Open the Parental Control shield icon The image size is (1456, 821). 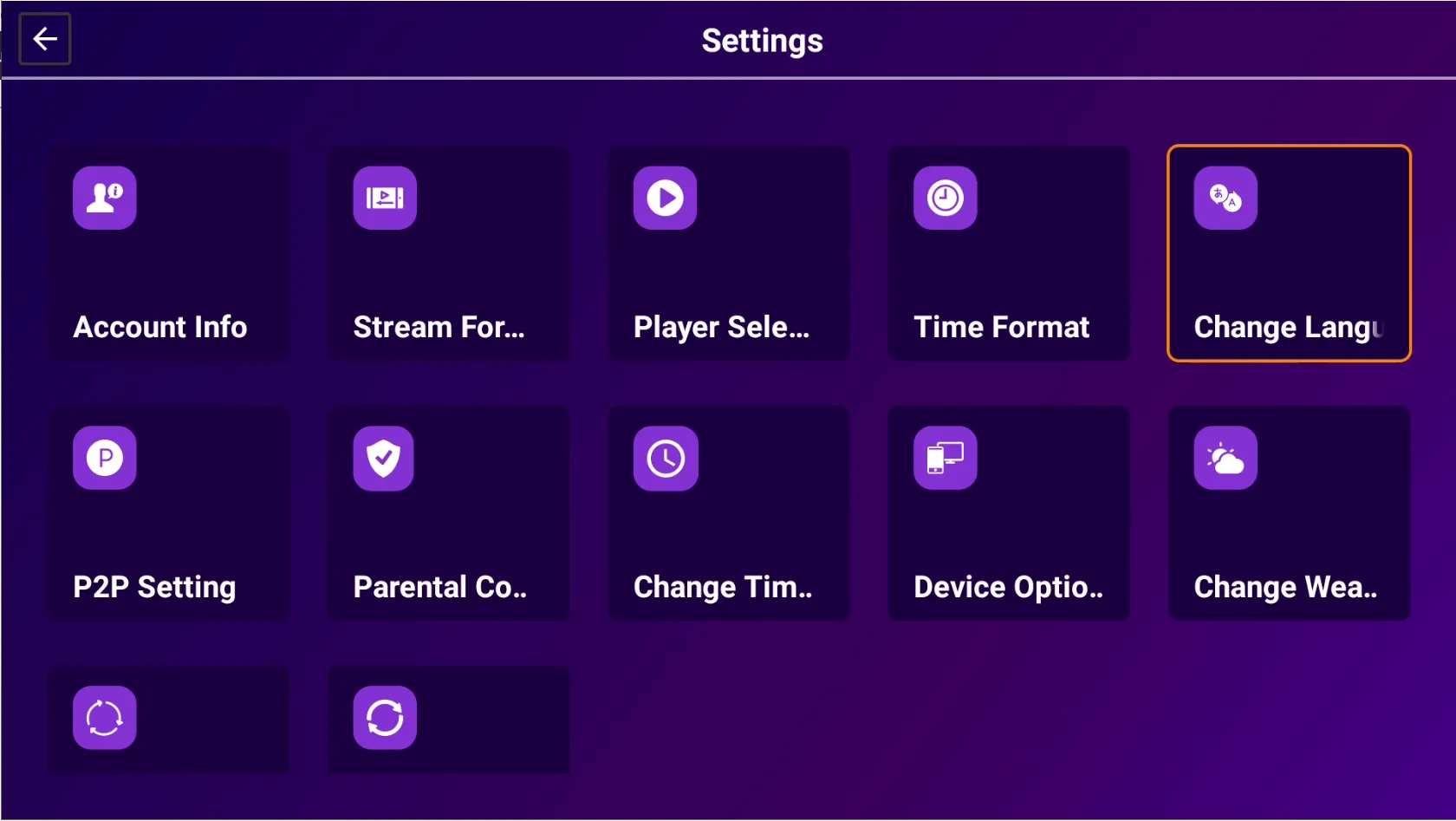pyautogui.click(x=385, y=458)
